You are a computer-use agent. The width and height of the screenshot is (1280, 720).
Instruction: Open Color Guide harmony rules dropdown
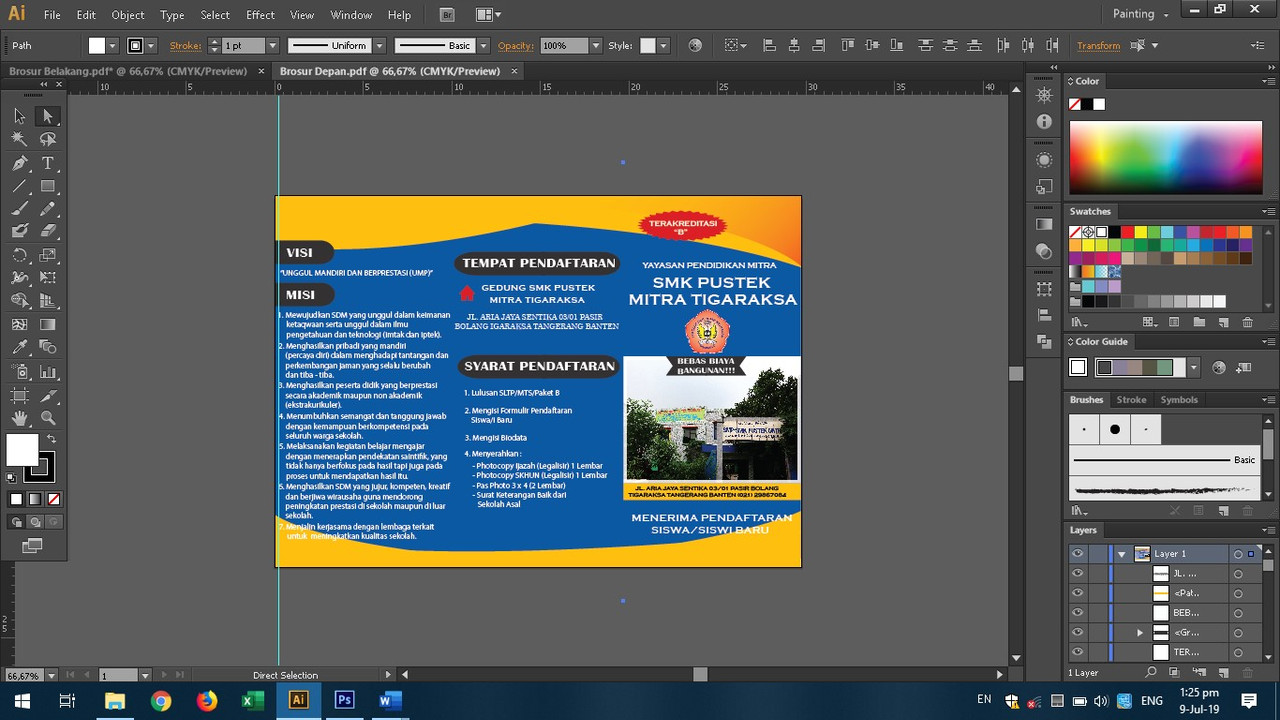click(x=1193, y=368)
